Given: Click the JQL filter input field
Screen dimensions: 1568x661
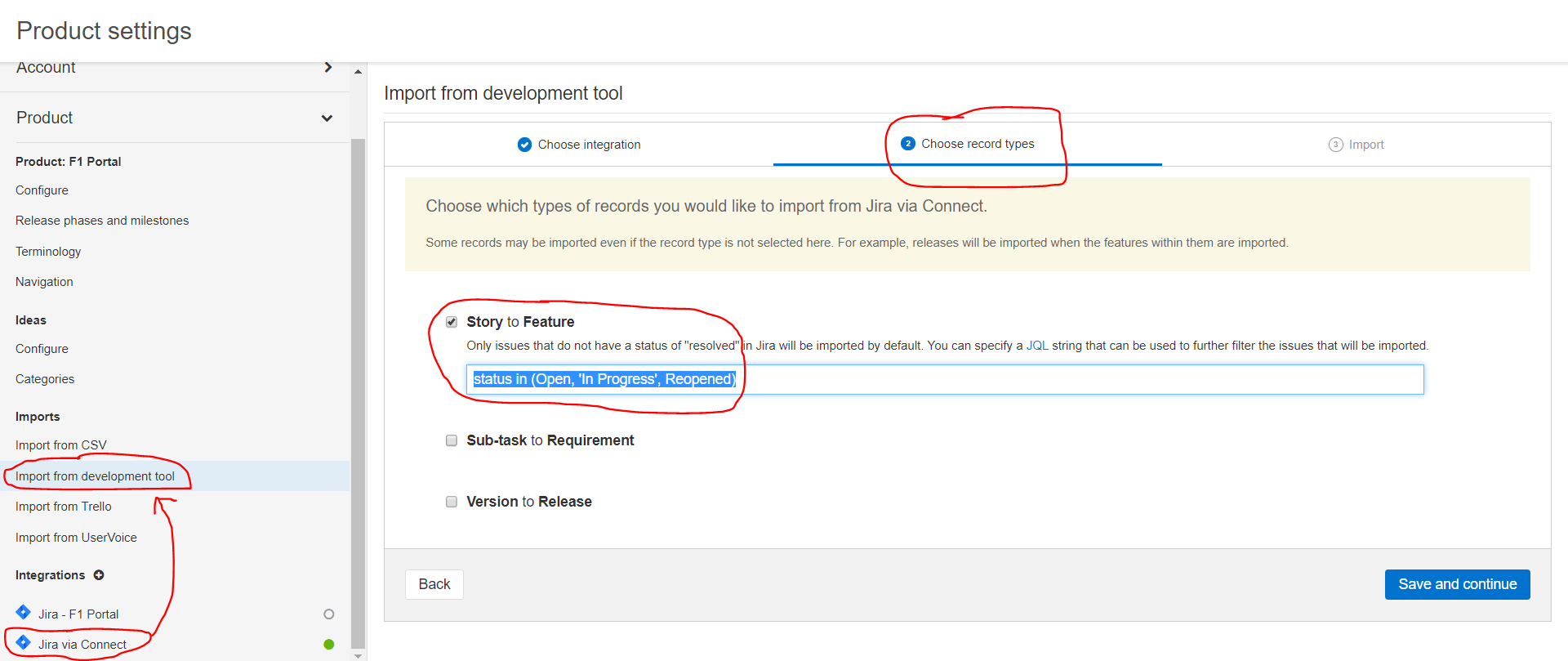Looking at the screenshot, I should 945,379.
